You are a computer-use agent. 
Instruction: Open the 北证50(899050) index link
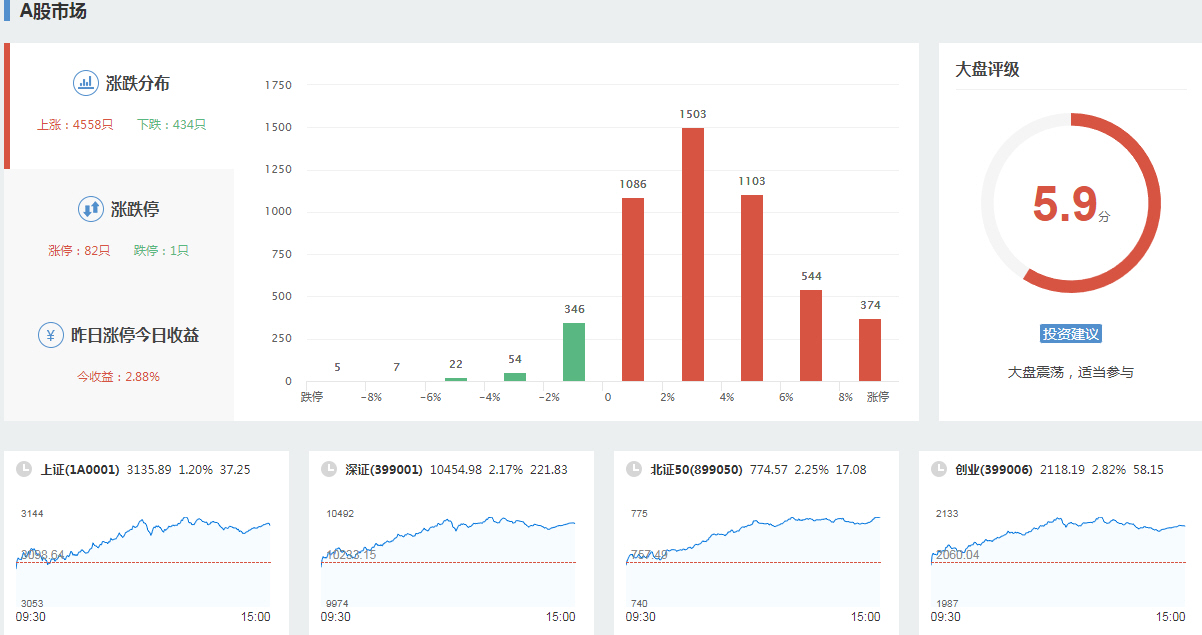click(696, 469)
